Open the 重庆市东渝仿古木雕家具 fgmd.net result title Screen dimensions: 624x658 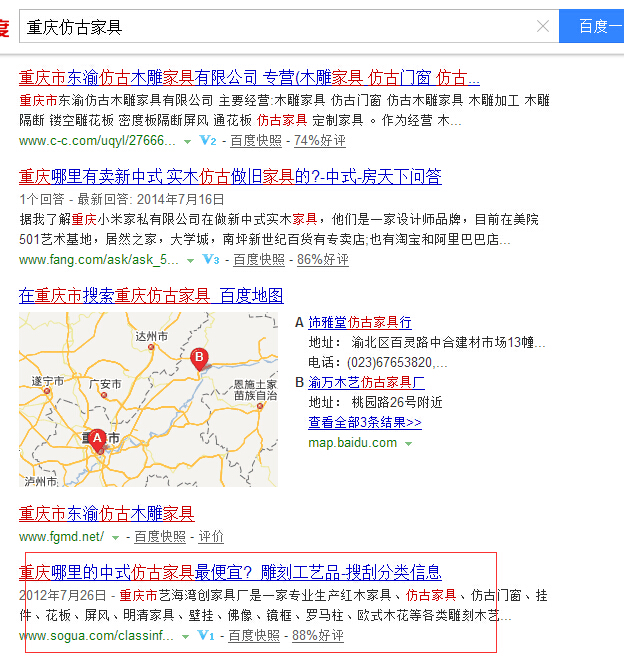[x=107, y=514]
